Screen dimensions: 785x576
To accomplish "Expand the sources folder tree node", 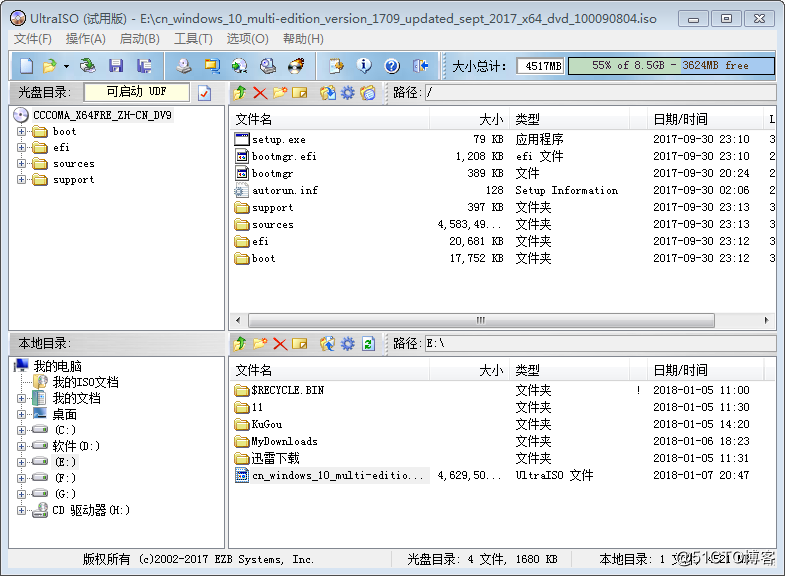I will tap(21, 164).
